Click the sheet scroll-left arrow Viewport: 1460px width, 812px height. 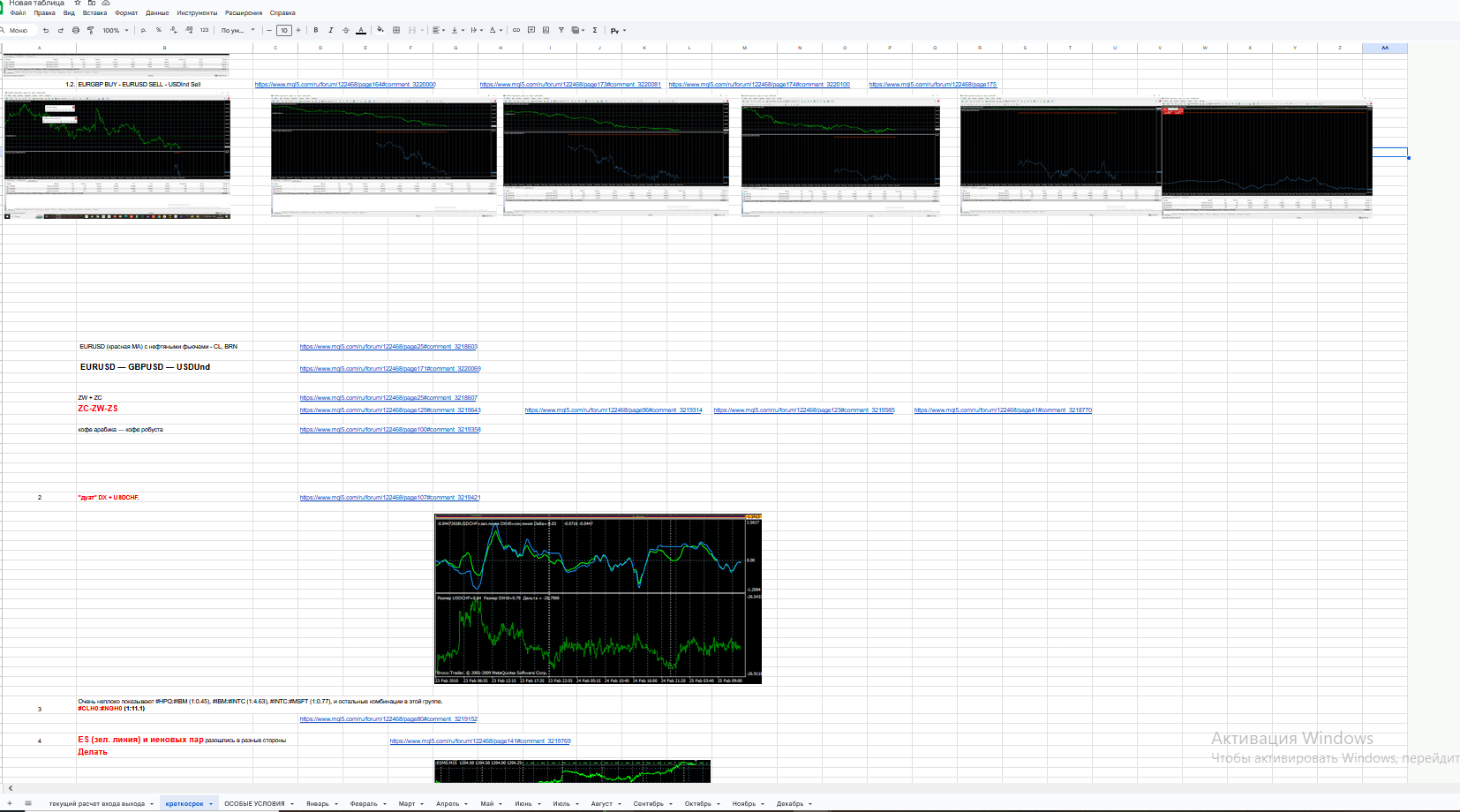click(11, 788)
